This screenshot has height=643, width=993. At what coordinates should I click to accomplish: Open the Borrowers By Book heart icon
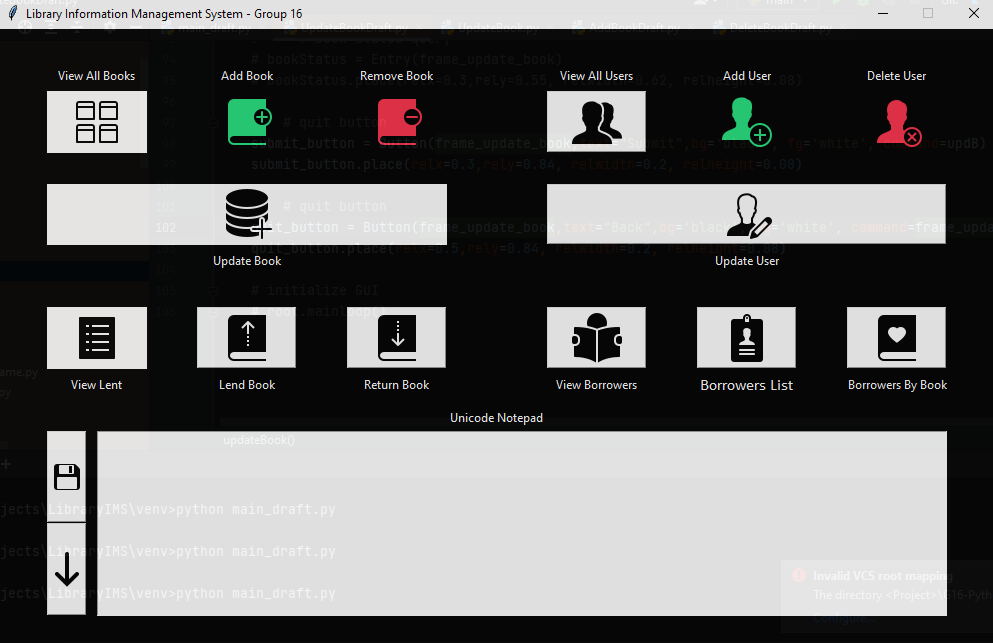[x=896, y=337]
